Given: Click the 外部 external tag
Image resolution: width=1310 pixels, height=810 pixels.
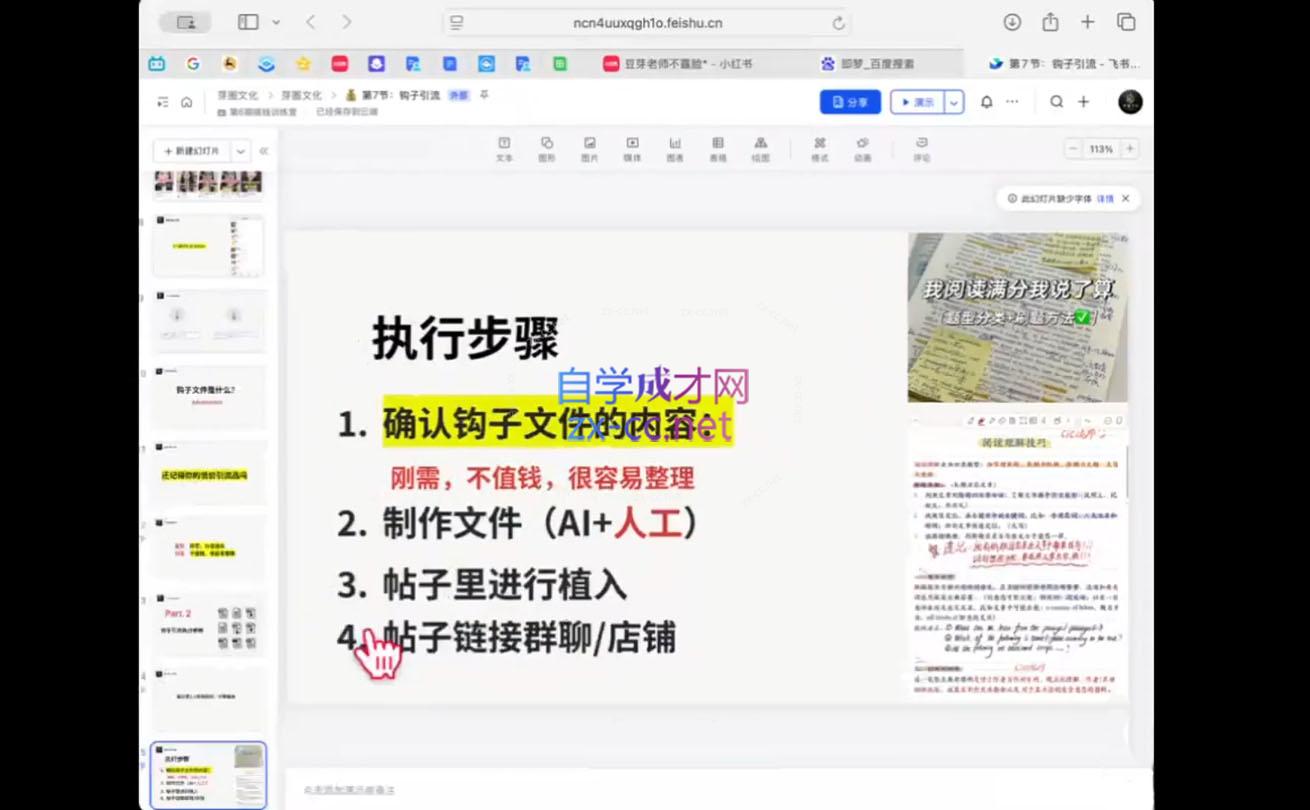Looking at the screenshot, I should coord(458,95).
